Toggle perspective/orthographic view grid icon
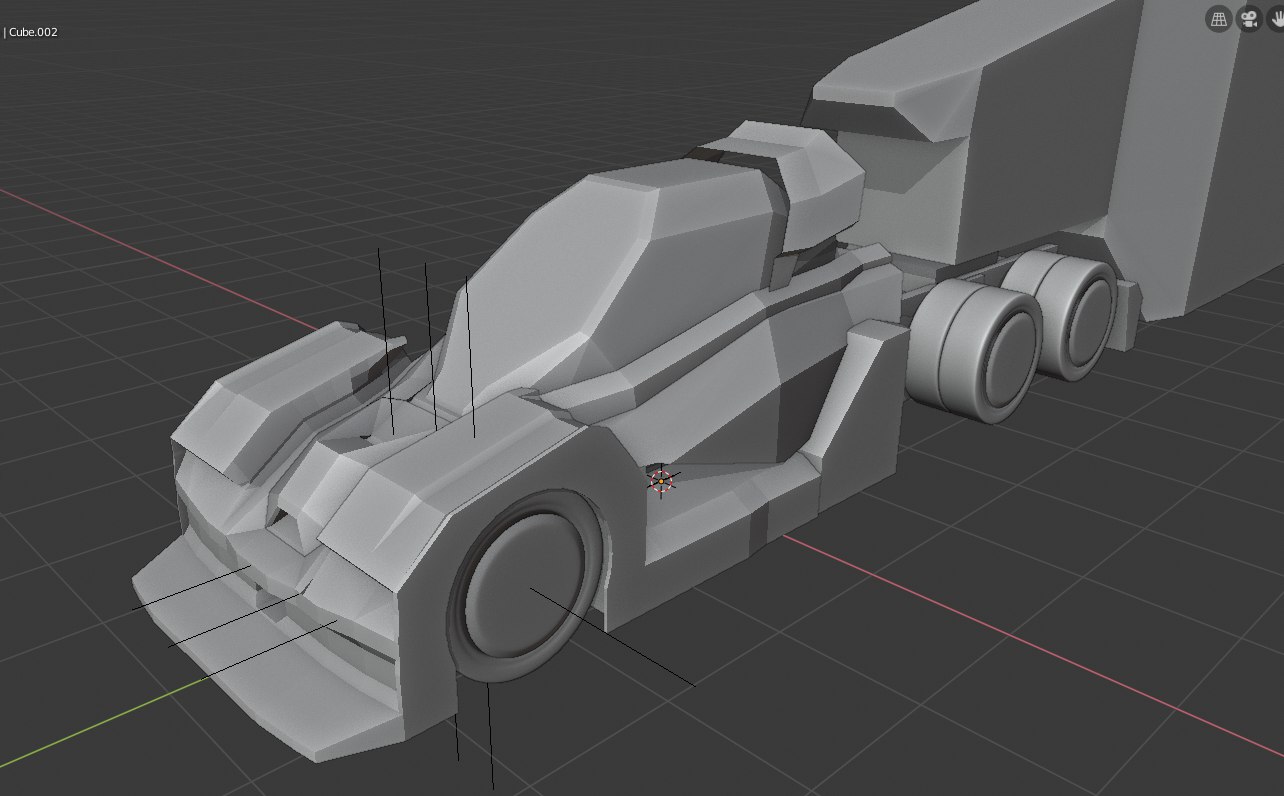This screenshot has height=796, width=1284. [x=1218, y=19]
